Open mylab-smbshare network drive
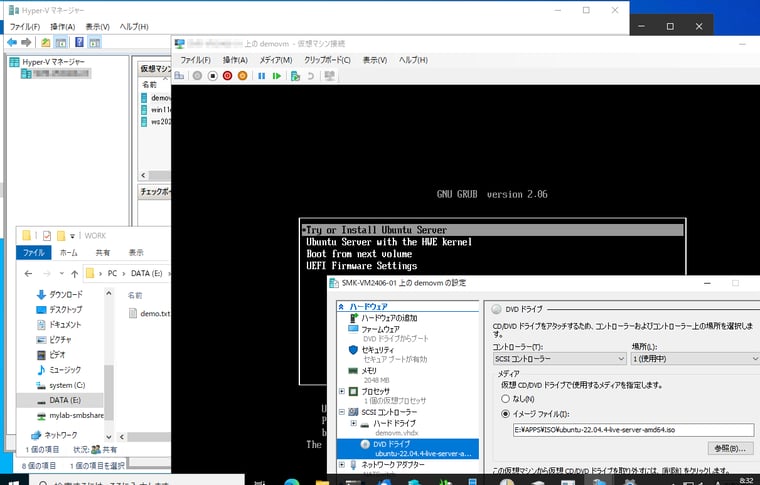Image resolution: width=760 pixels, height=485 pixels. (76, 415)
